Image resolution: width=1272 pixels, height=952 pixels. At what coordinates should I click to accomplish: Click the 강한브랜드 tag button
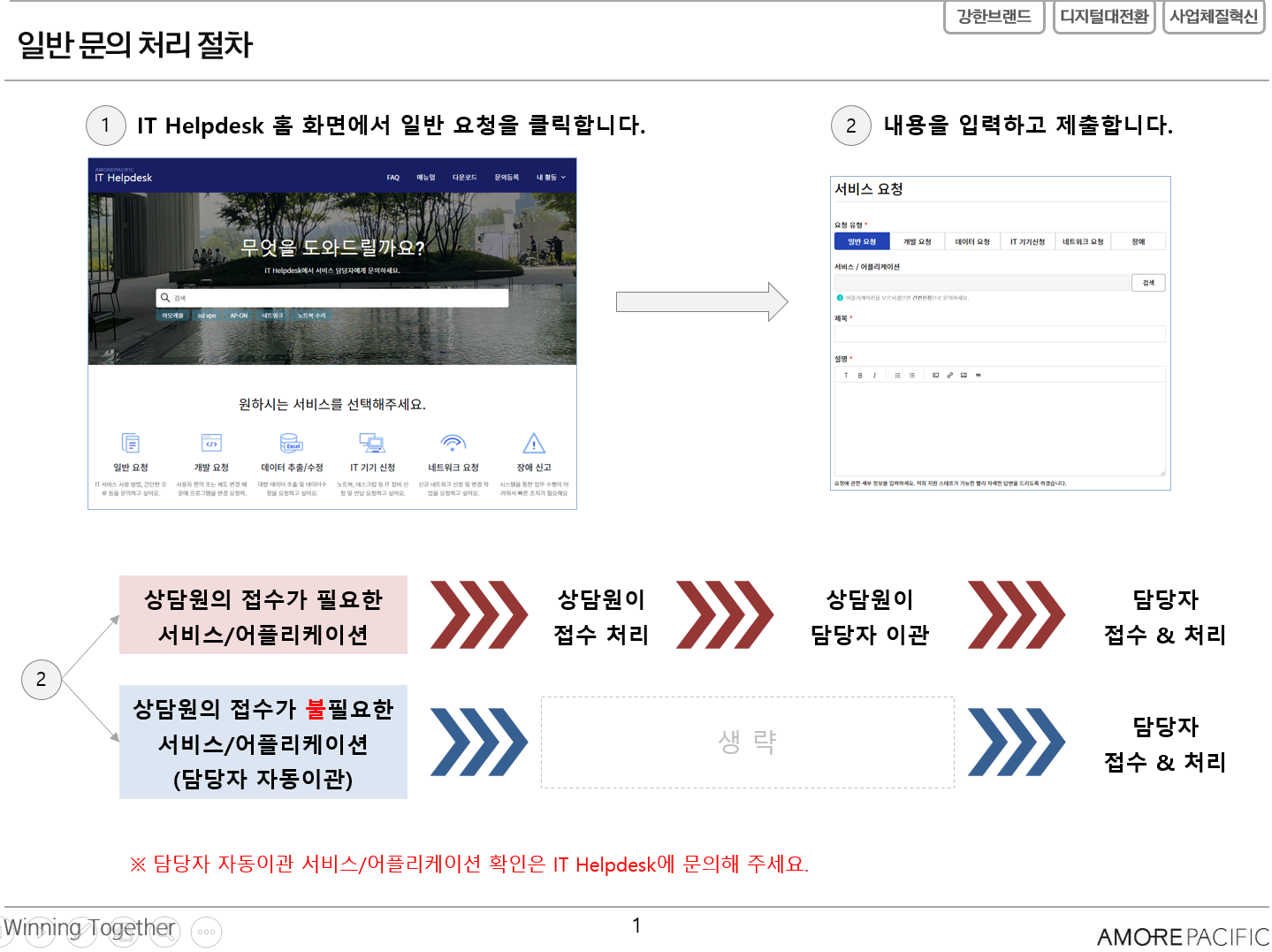(994, 17)
